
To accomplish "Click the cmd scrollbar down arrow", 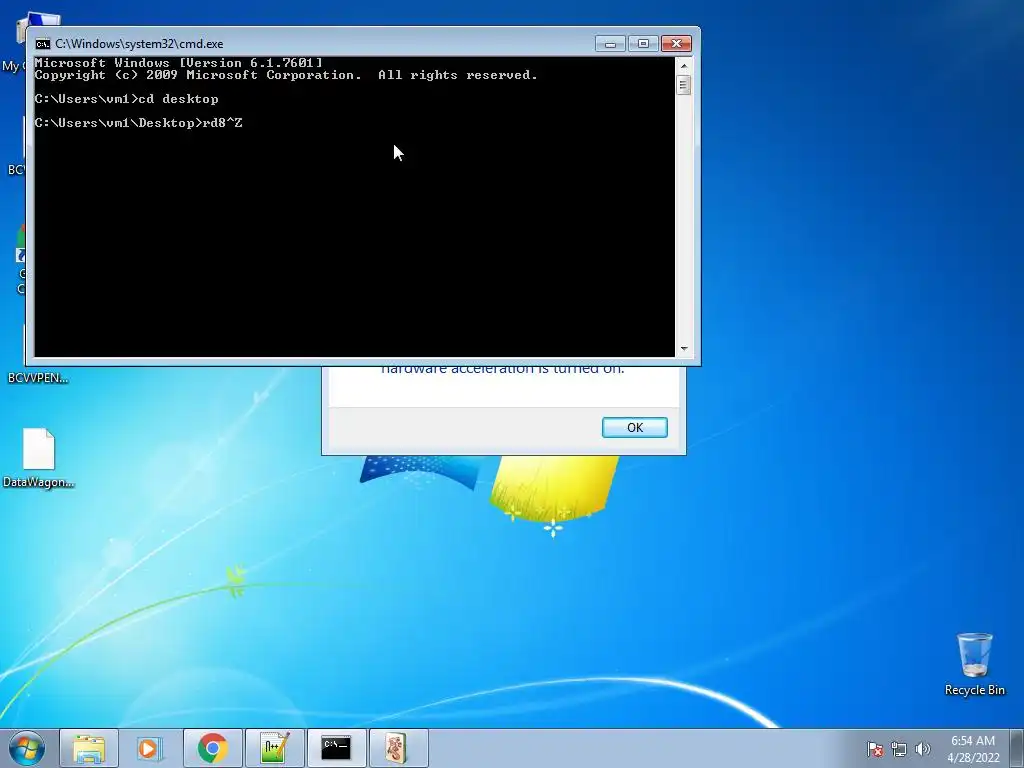I will [x=684, y=349].
